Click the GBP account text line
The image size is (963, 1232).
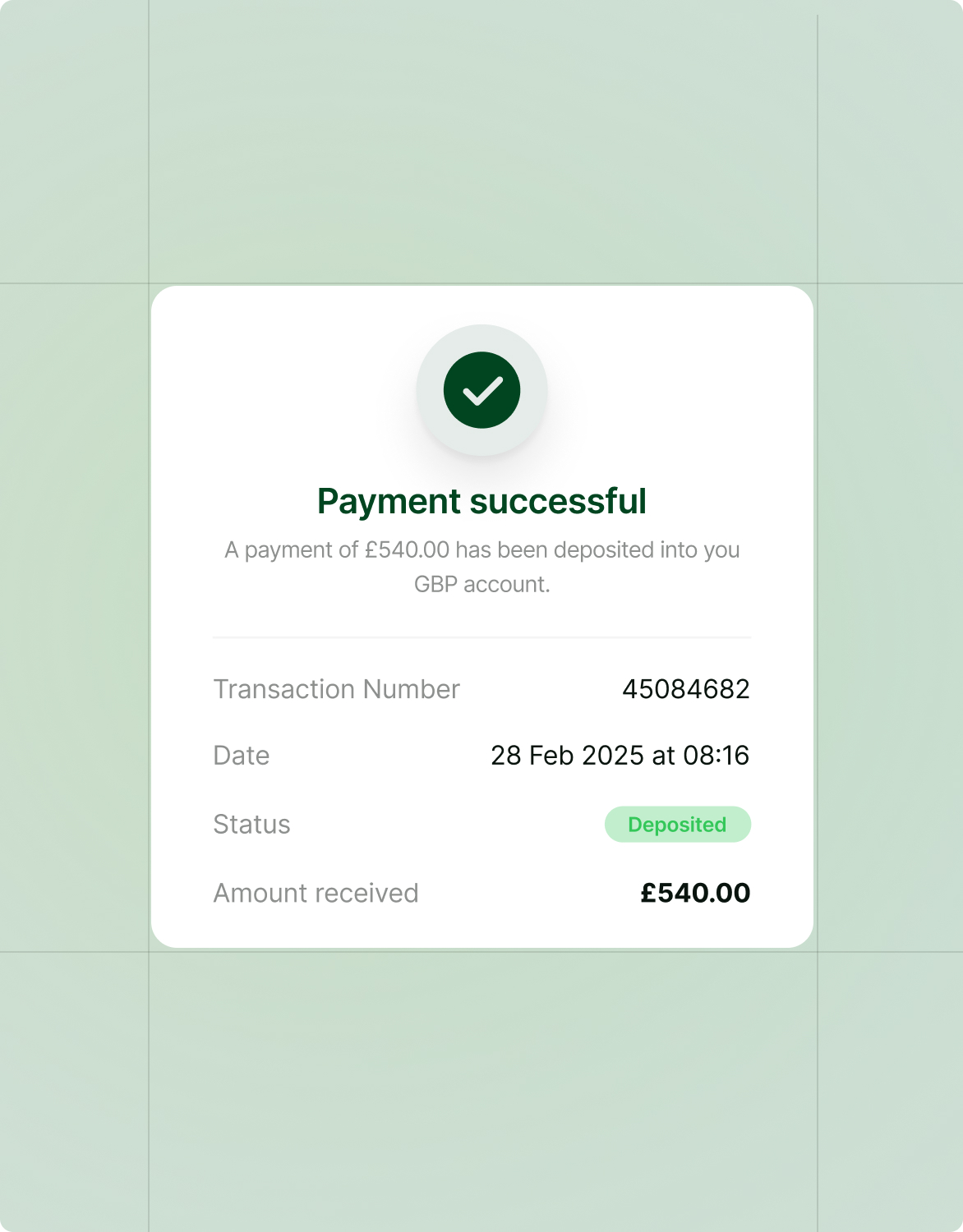(x=482, y=585)
